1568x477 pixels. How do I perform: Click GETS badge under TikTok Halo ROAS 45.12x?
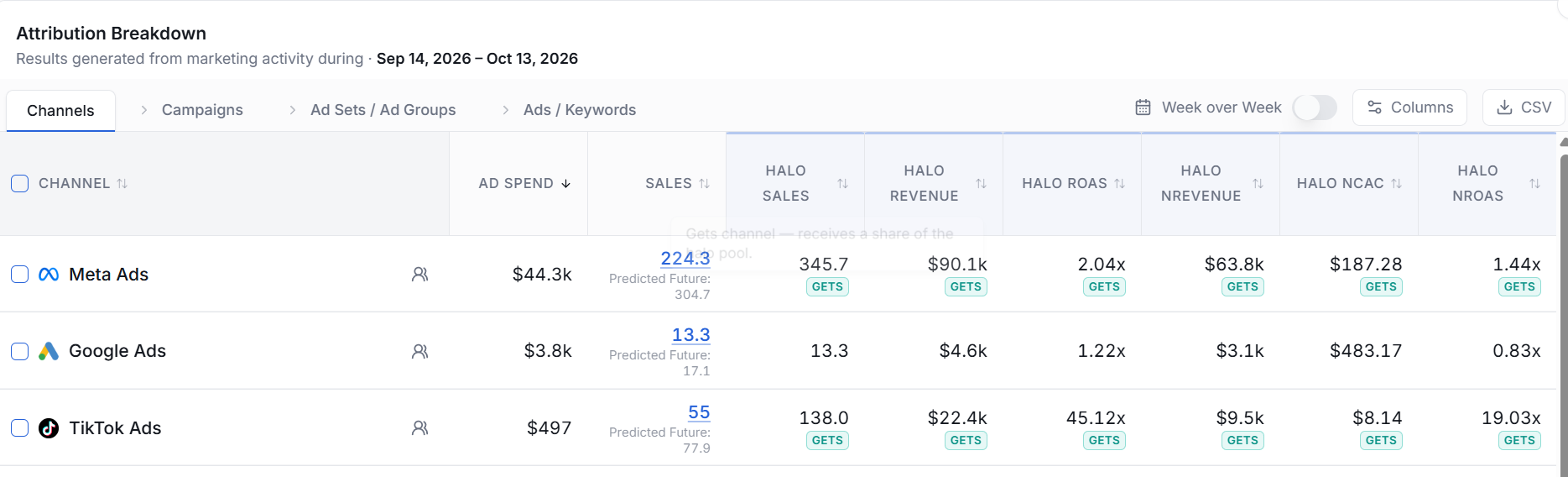point(1104,441)
